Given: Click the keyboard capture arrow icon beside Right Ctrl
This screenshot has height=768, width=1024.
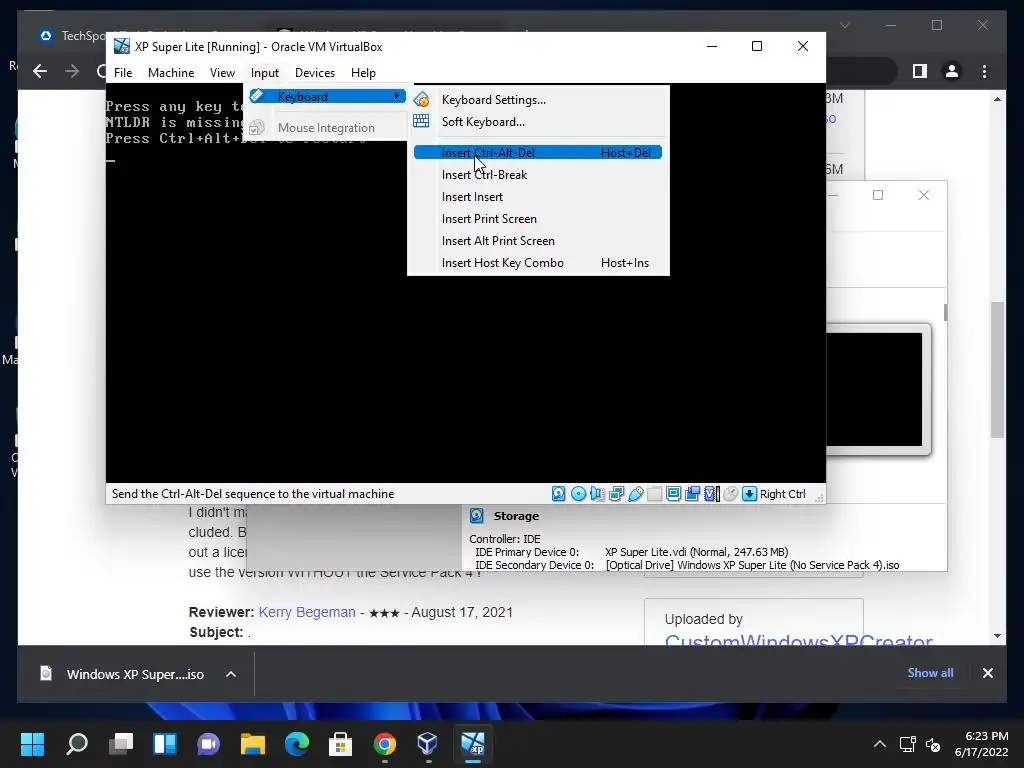Looking at the screenshot, I should (x=750, y=494).
